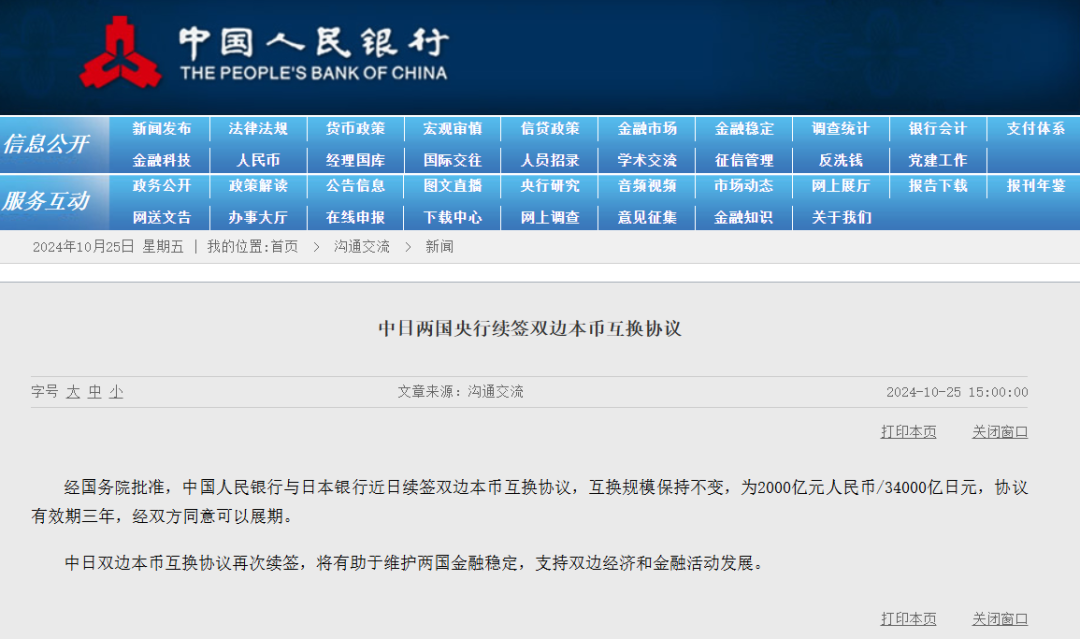Click 沟通交流 breadcrumb link
This screenshot has width=1080, height=639.
click(362, 247)
